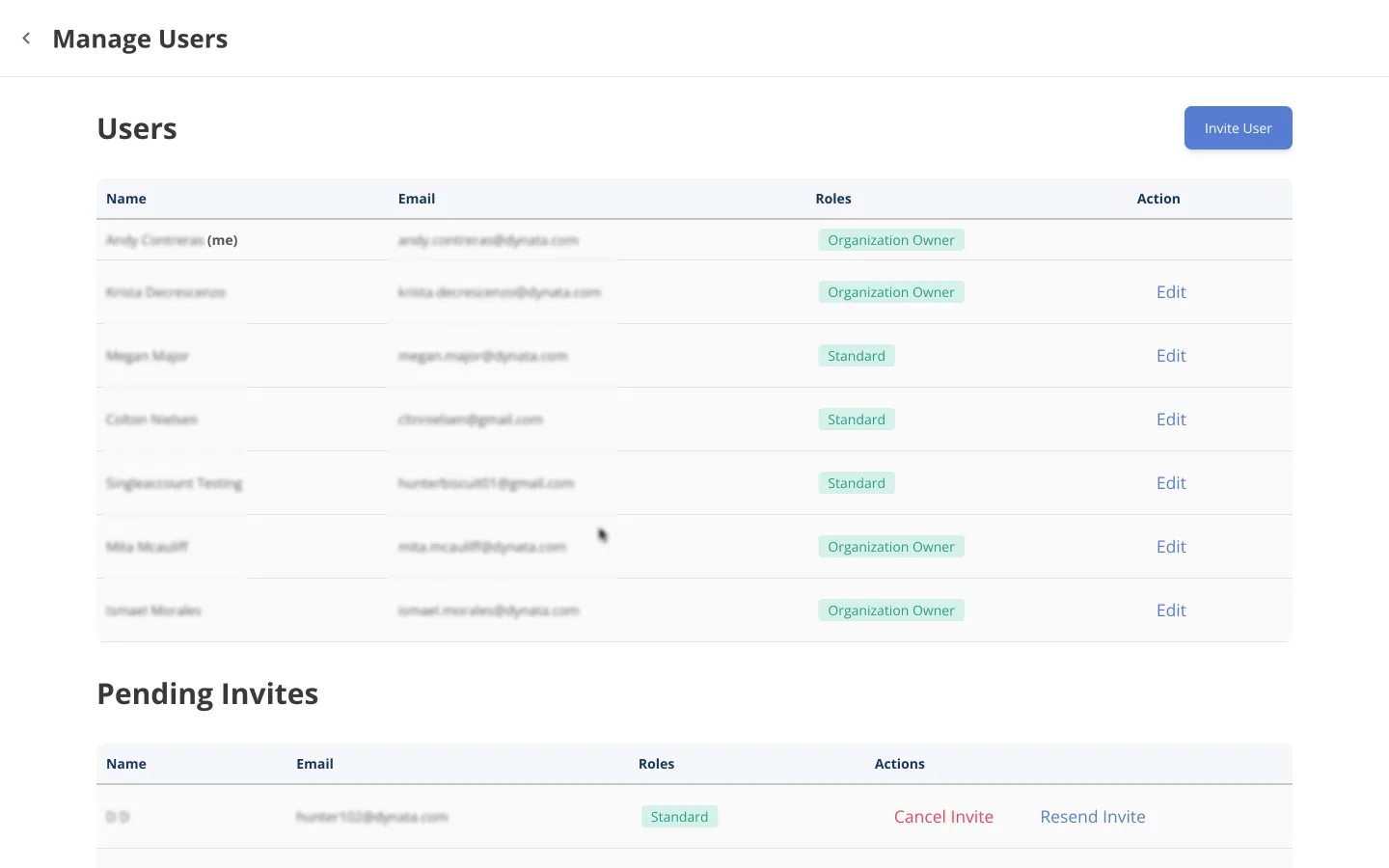Click the Roles header in Users table
Viewport: 1389px width, 868px height.
833,199
